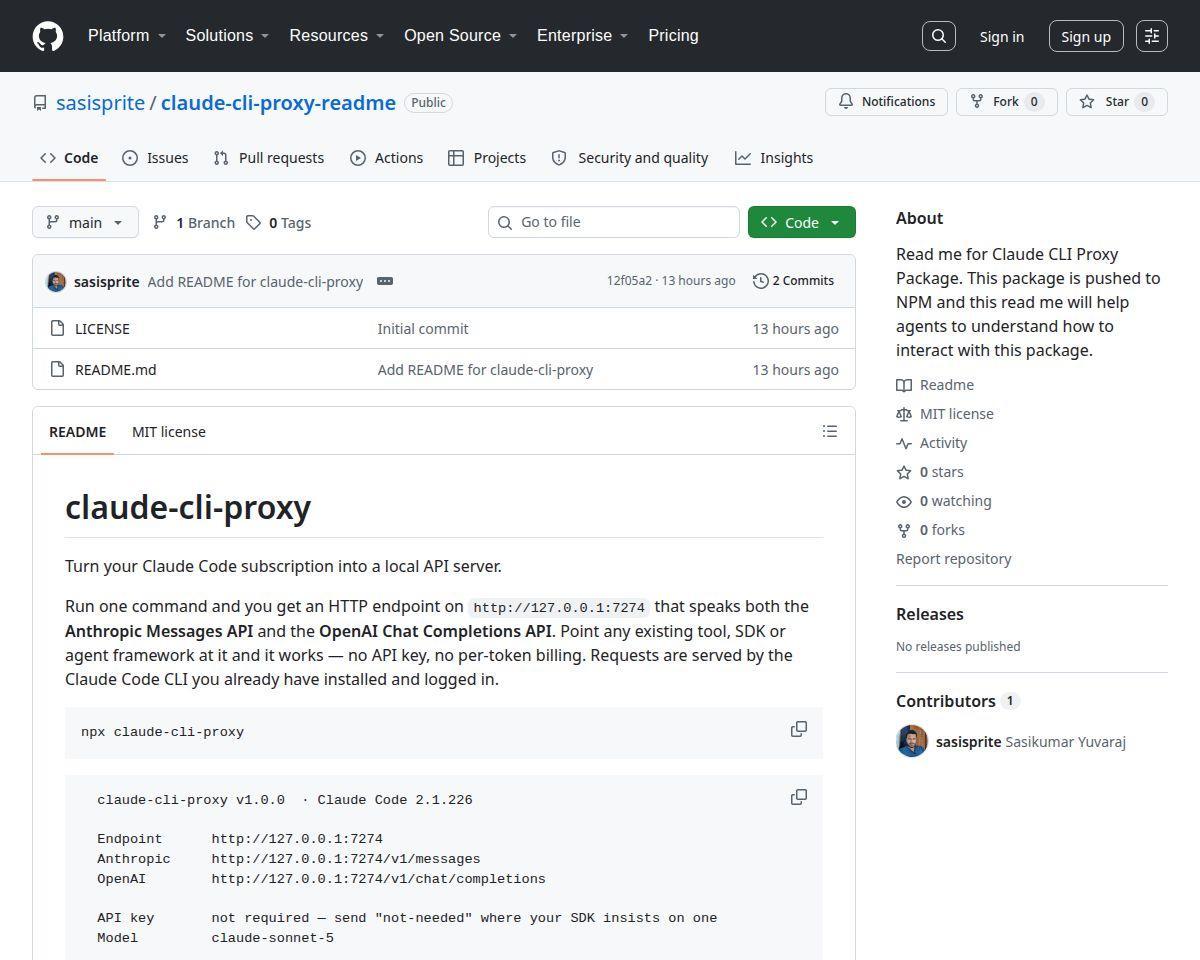Open the Resources dropdown menu
1200x960 pixels.
tap(337, 36)
